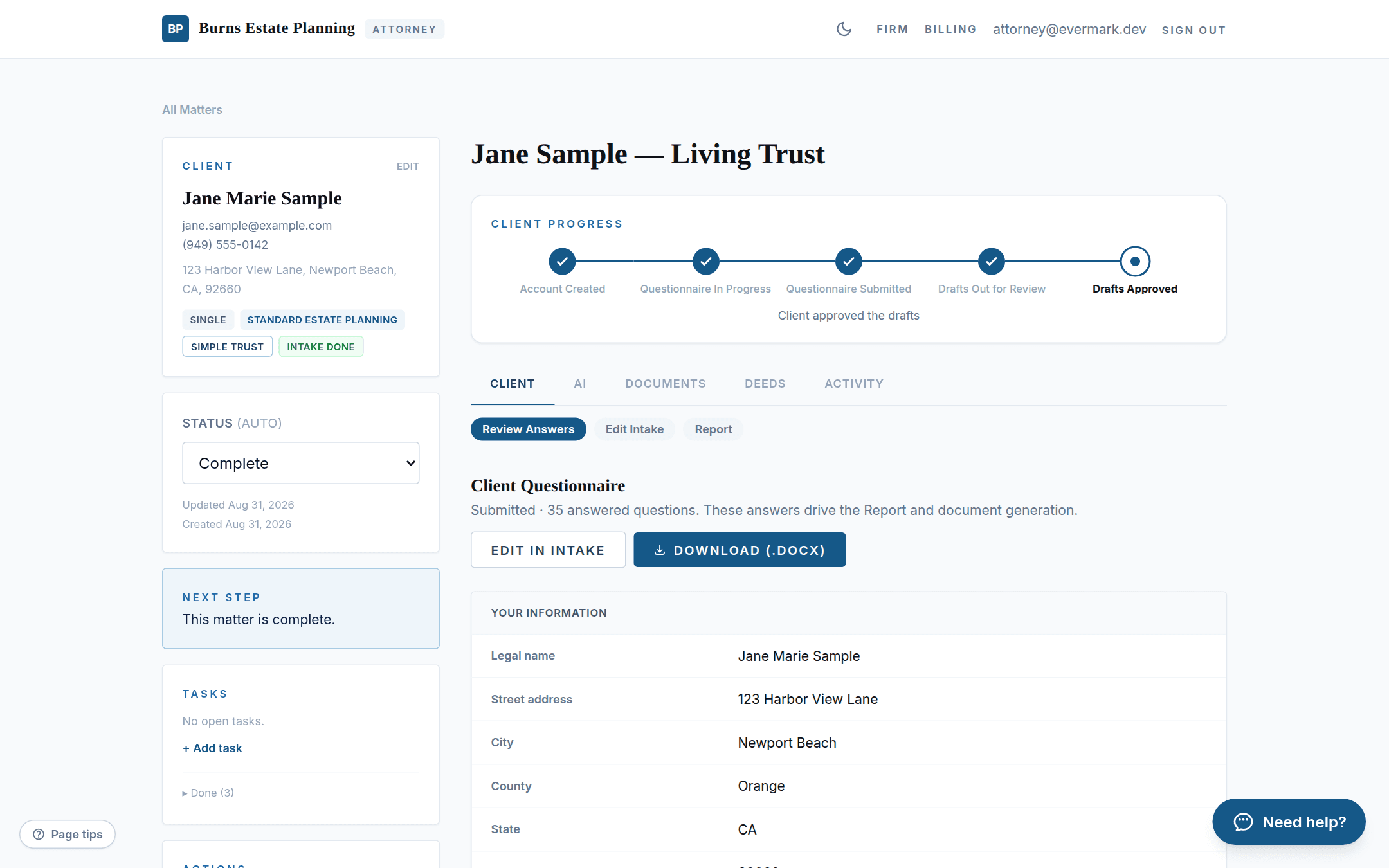Click the Newport Beach city value
Viewport: 1389px width, 868px height.
coord(787,743)
